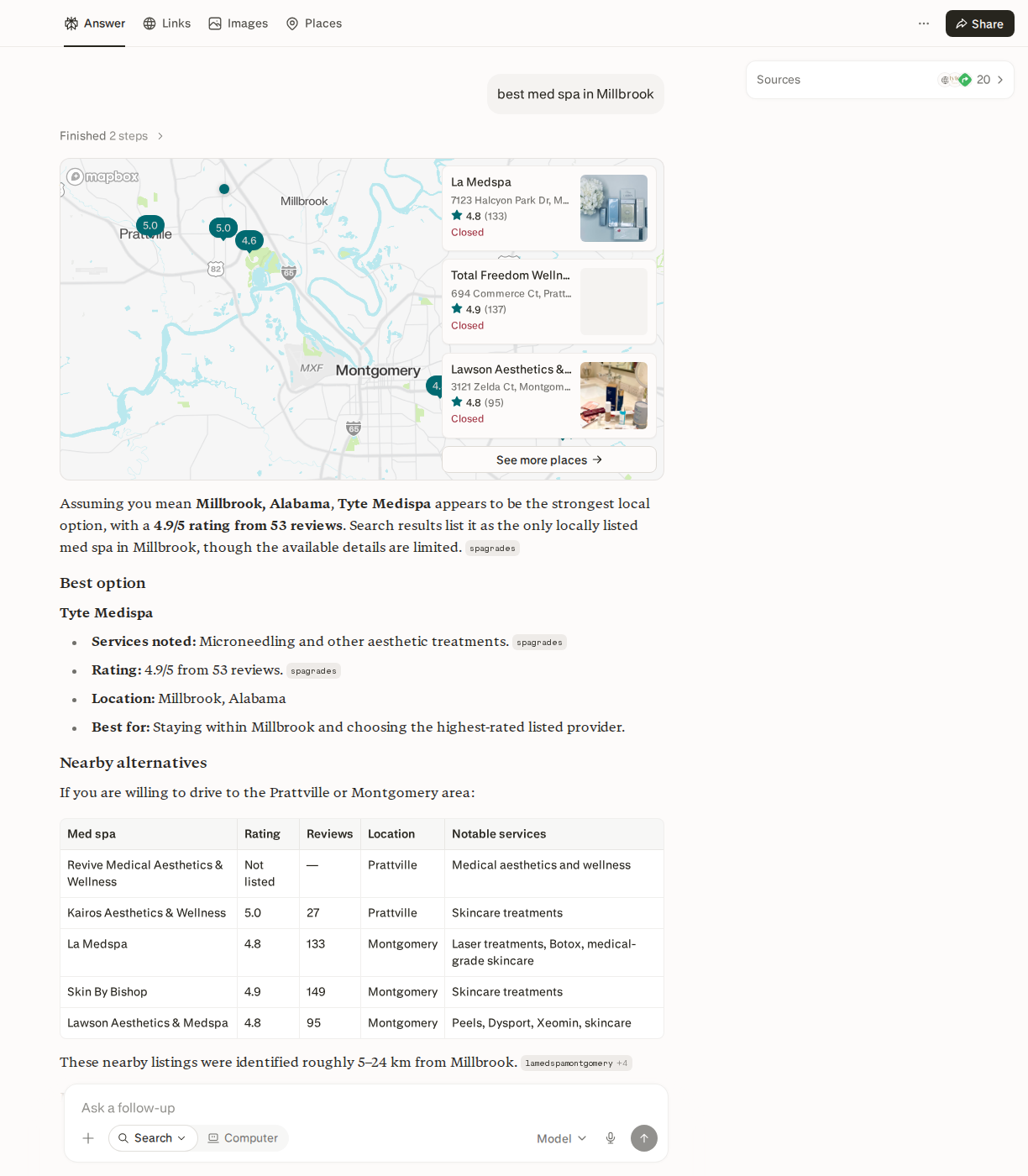Submit with the up-arrow send button
The width and height of the screenshot is (1028, 1176).
pos(644,1138)
